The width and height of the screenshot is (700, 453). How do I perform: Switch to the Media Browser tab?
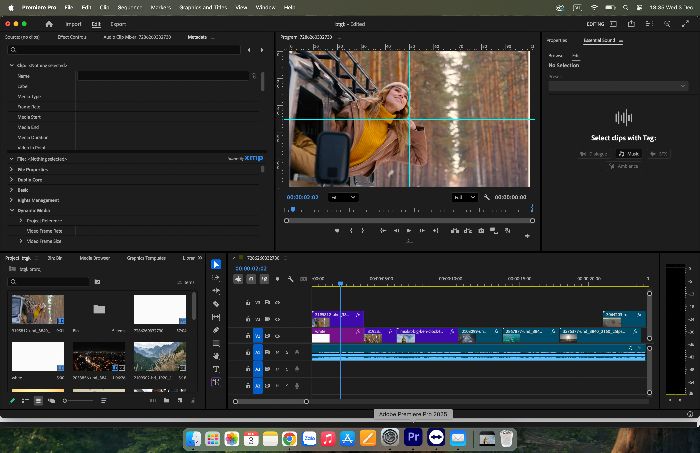[x=95, y=258]
